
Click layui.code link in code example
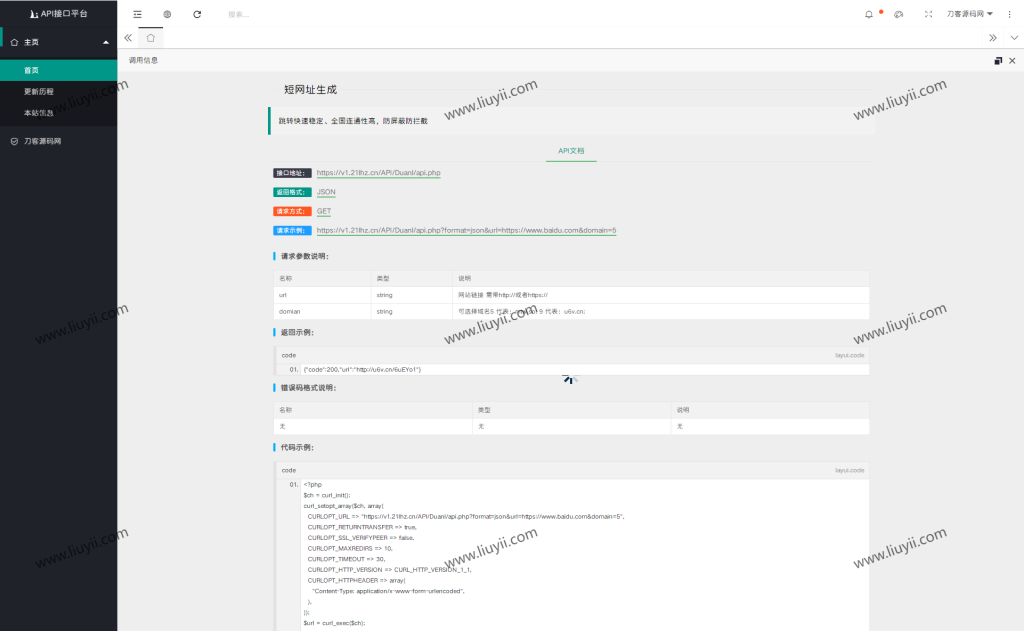(849, 470)
